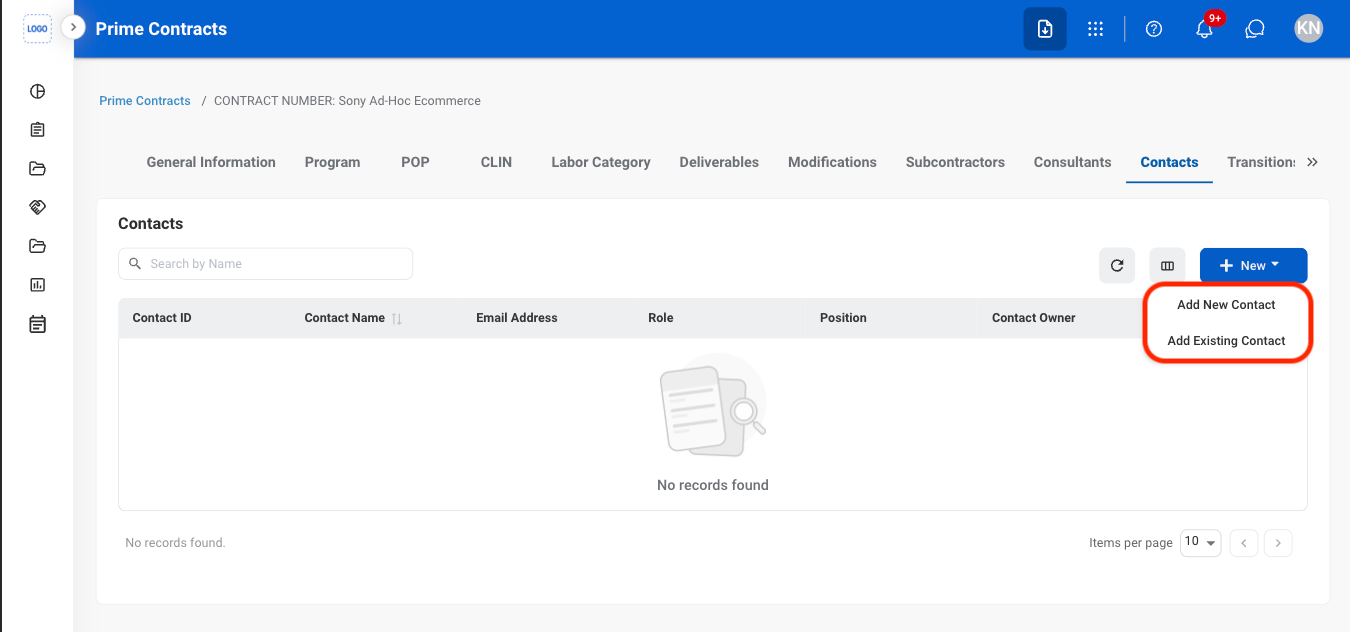
Task: View notifications via the bell icon
Action: click(1205, 29)
